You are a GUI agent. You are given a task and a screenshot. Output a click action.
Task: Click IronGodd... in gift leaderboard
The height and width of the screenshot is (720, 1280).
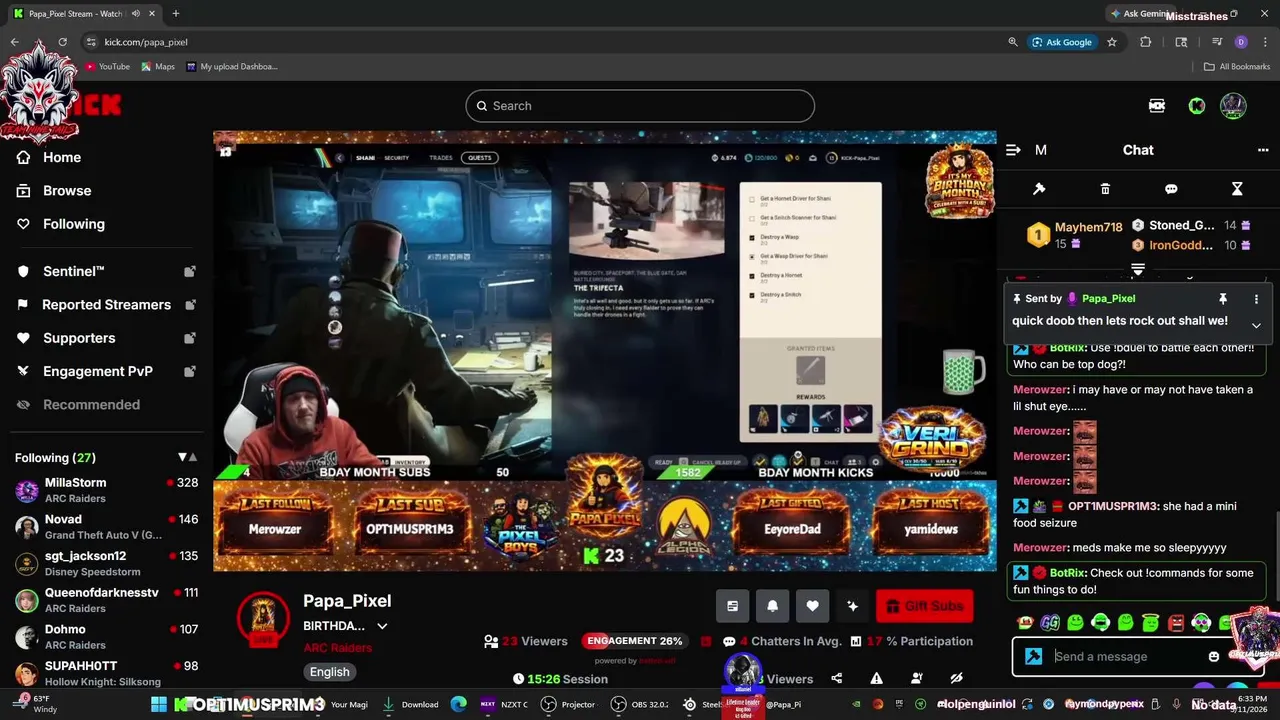[1180, 245]
